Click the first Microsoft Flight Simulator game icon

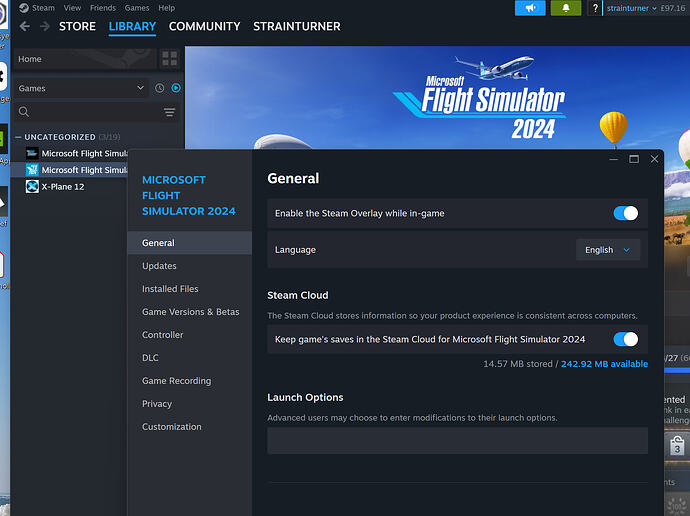click(x=32, y=153)
